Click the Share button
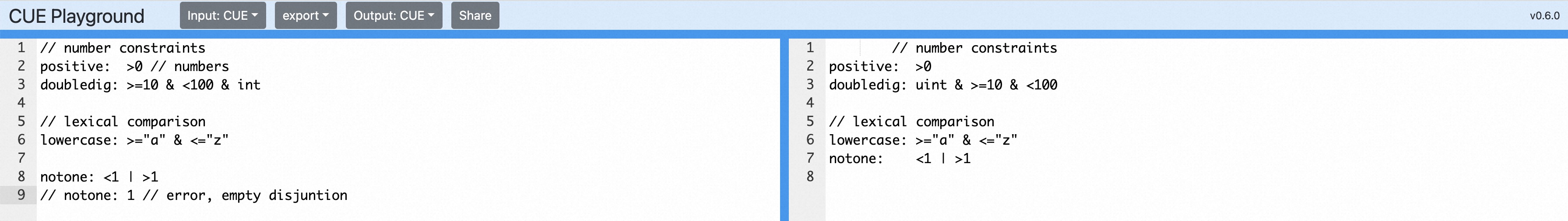This screenshot has height=221, width=1568. click(x=475, y=16)
